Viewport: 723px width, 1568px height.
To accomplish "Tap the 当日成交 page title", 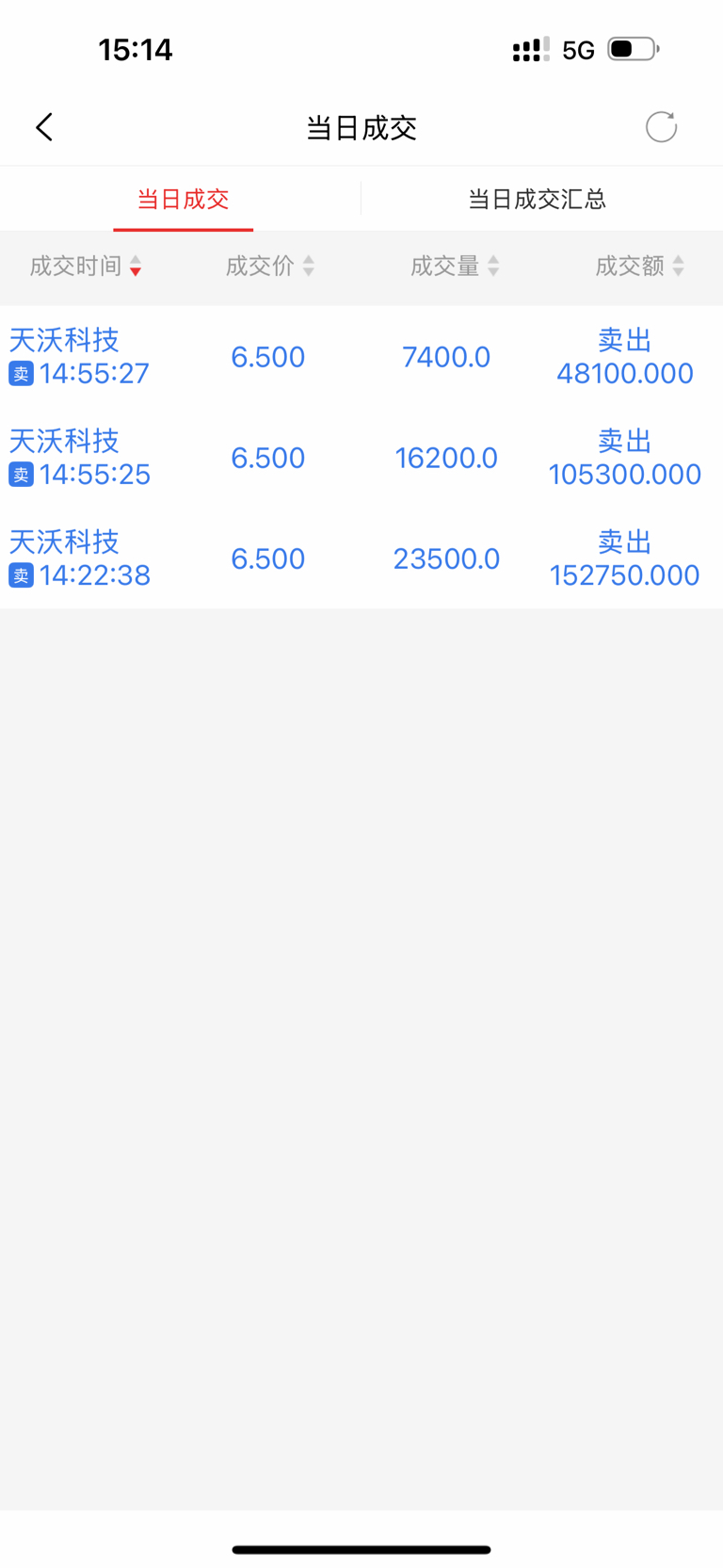I will tap(361, 128).
